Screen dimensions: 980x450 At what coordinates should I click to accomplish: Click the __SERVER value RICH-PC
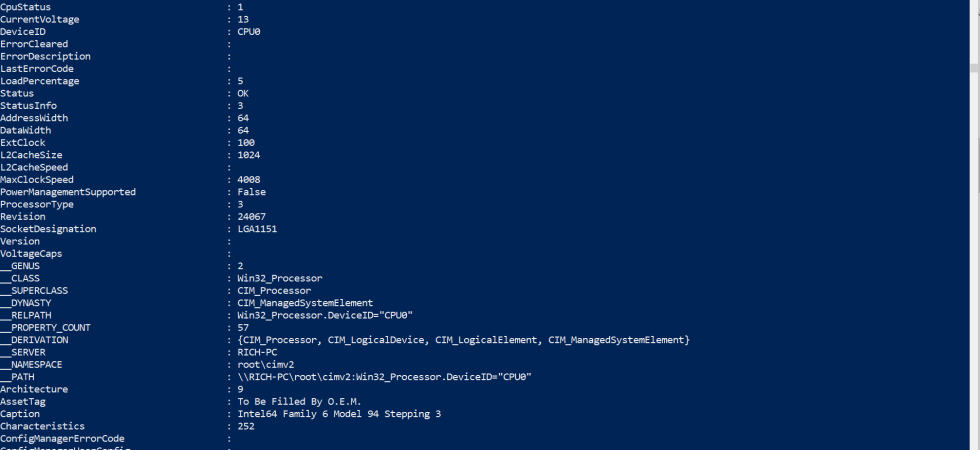pyautogui.click(x=257, y=352)
